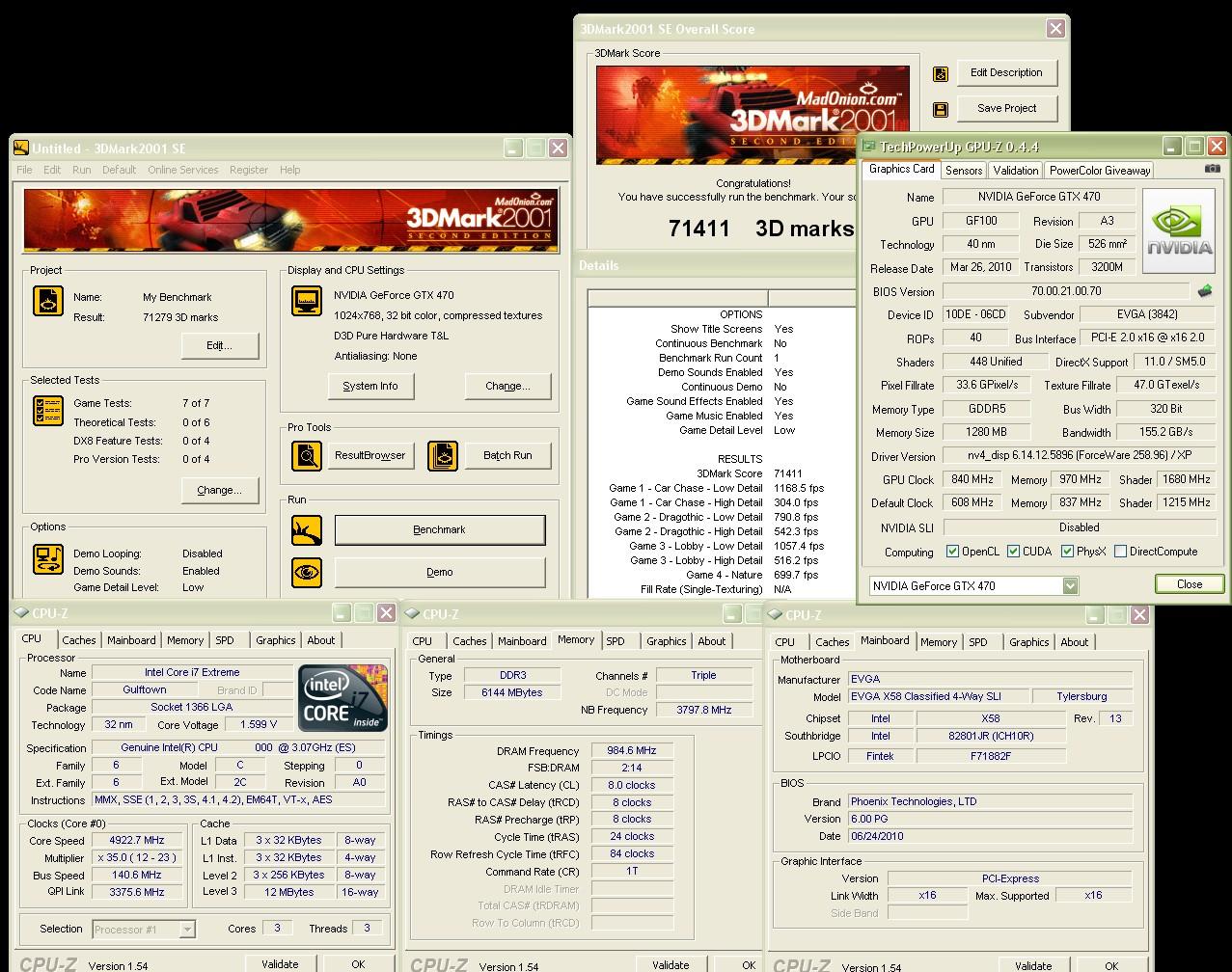Viewport: 1232px width, 972px height.
Task: Start the Benchmark run button
Action: coord(440,529)
